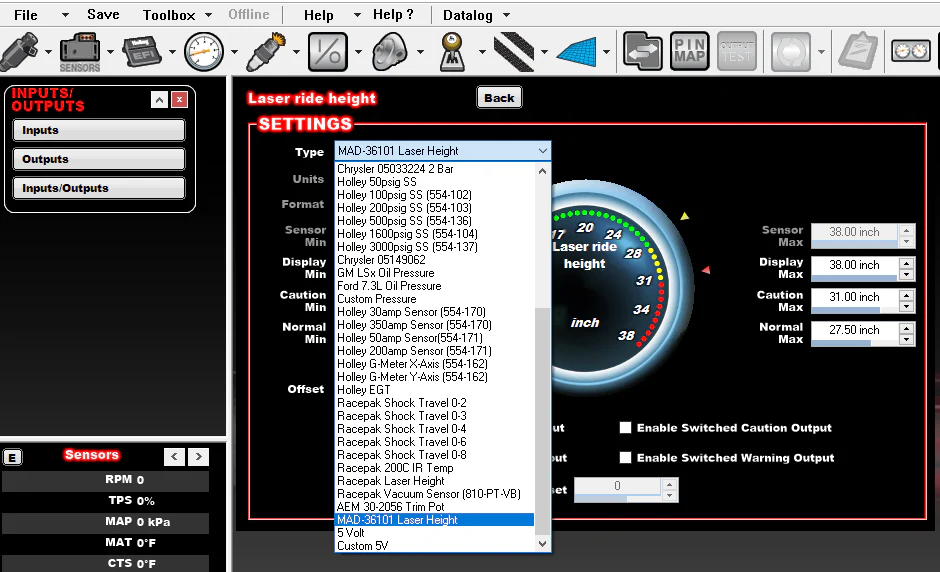This screenshot has height=572, width=940.
Task: Open the Outputs section
Action: (99, 159)
